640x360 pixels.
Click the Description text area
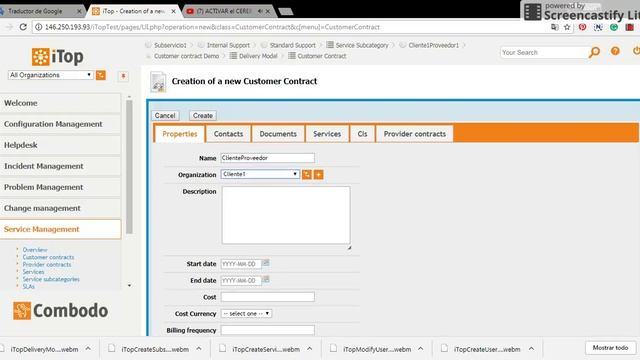[x=286, y=215]
